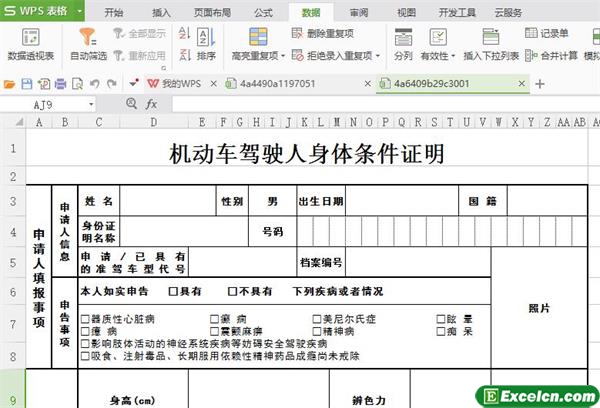Add a new document tab with plus
600x408 pixels.
point(540,84)
